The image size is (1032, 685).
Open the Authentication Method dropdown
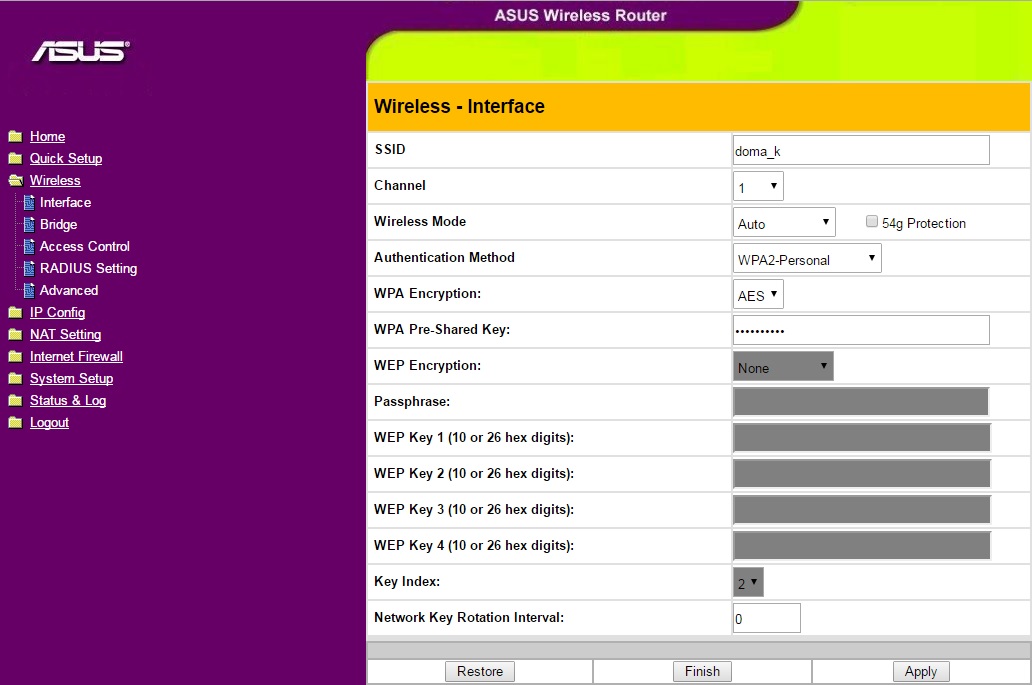click(807, 259)
